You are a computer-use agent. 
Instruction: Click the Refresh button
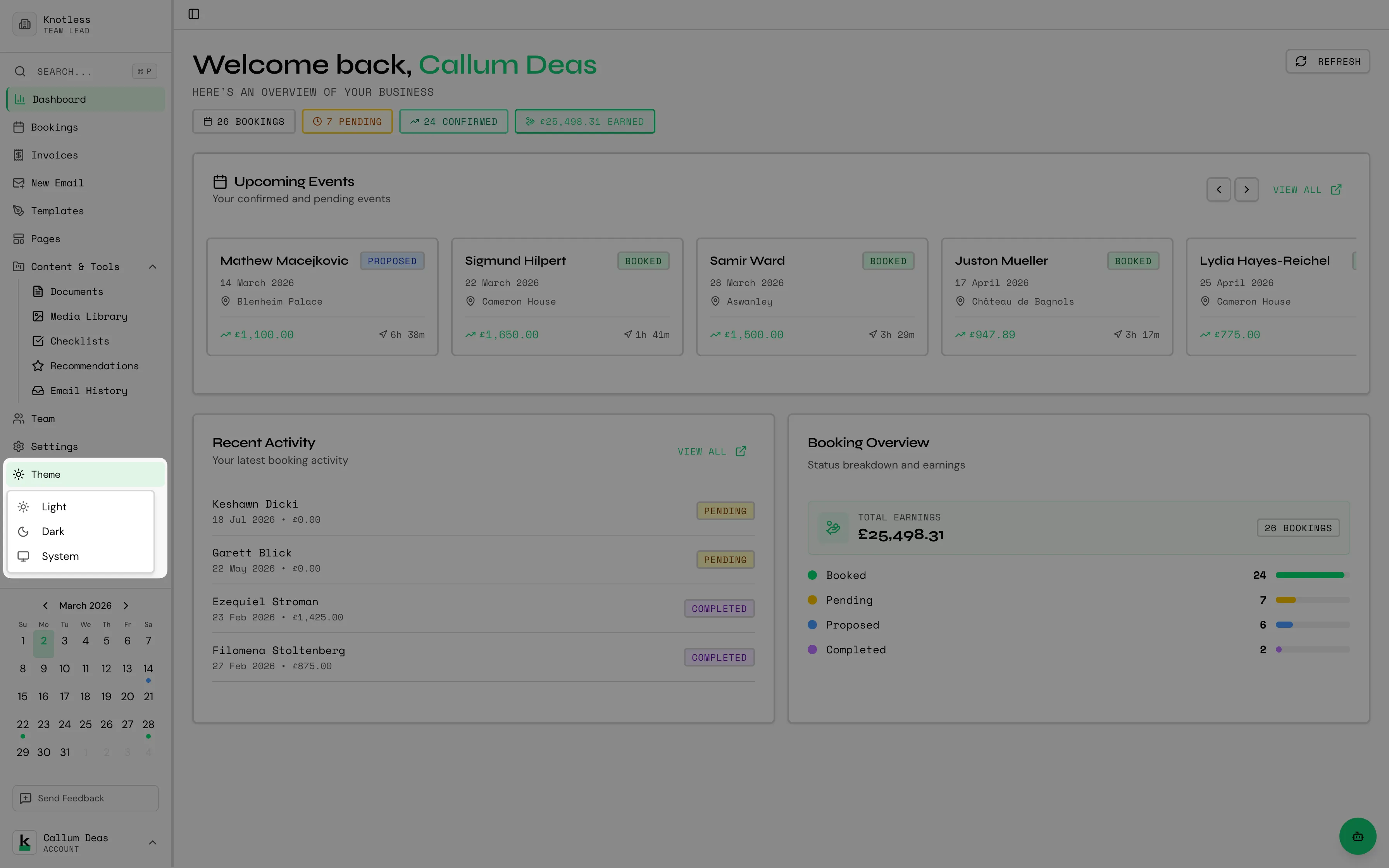1327,61
